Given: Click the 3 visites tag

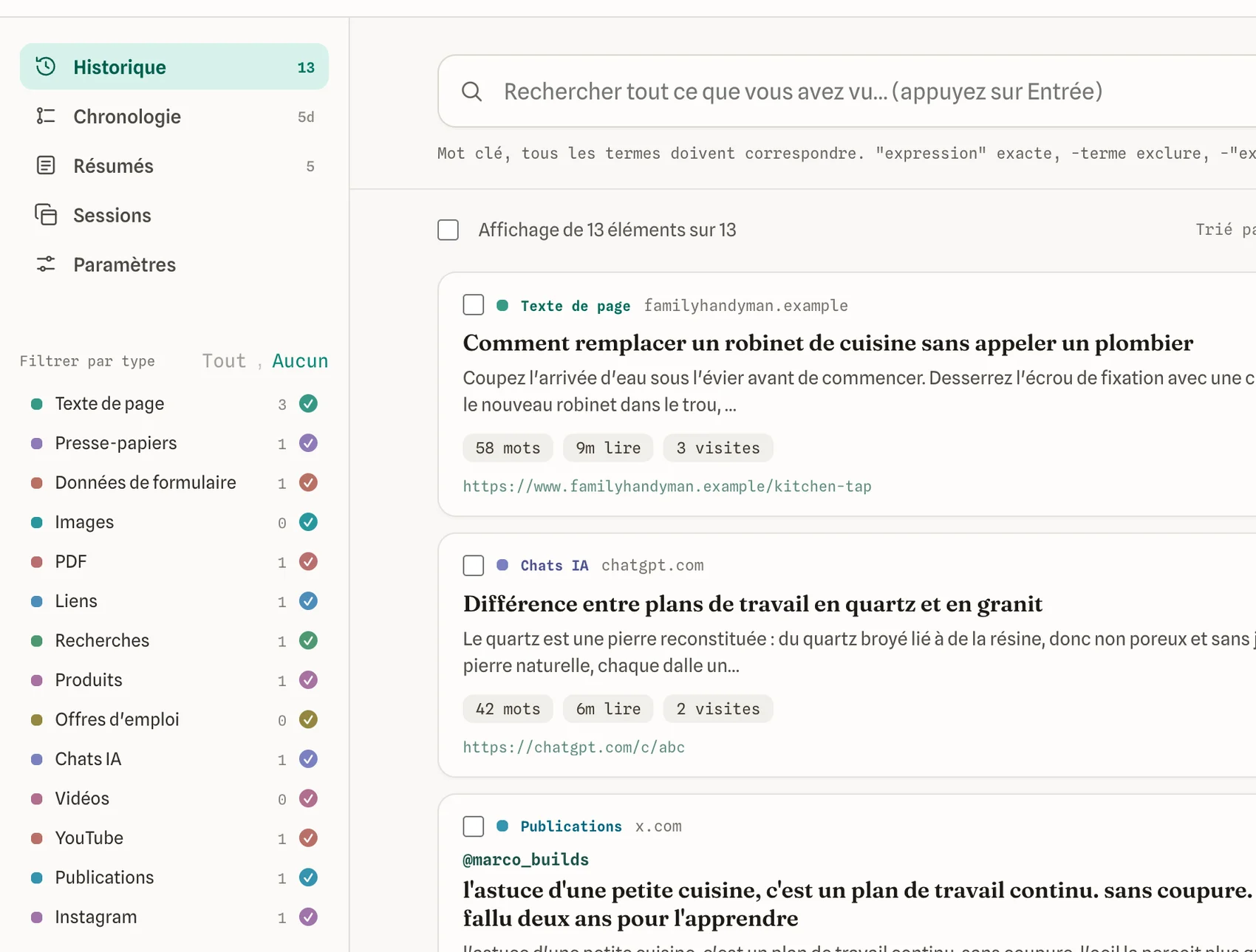Looking at the screenshot, I should [718, 448].
